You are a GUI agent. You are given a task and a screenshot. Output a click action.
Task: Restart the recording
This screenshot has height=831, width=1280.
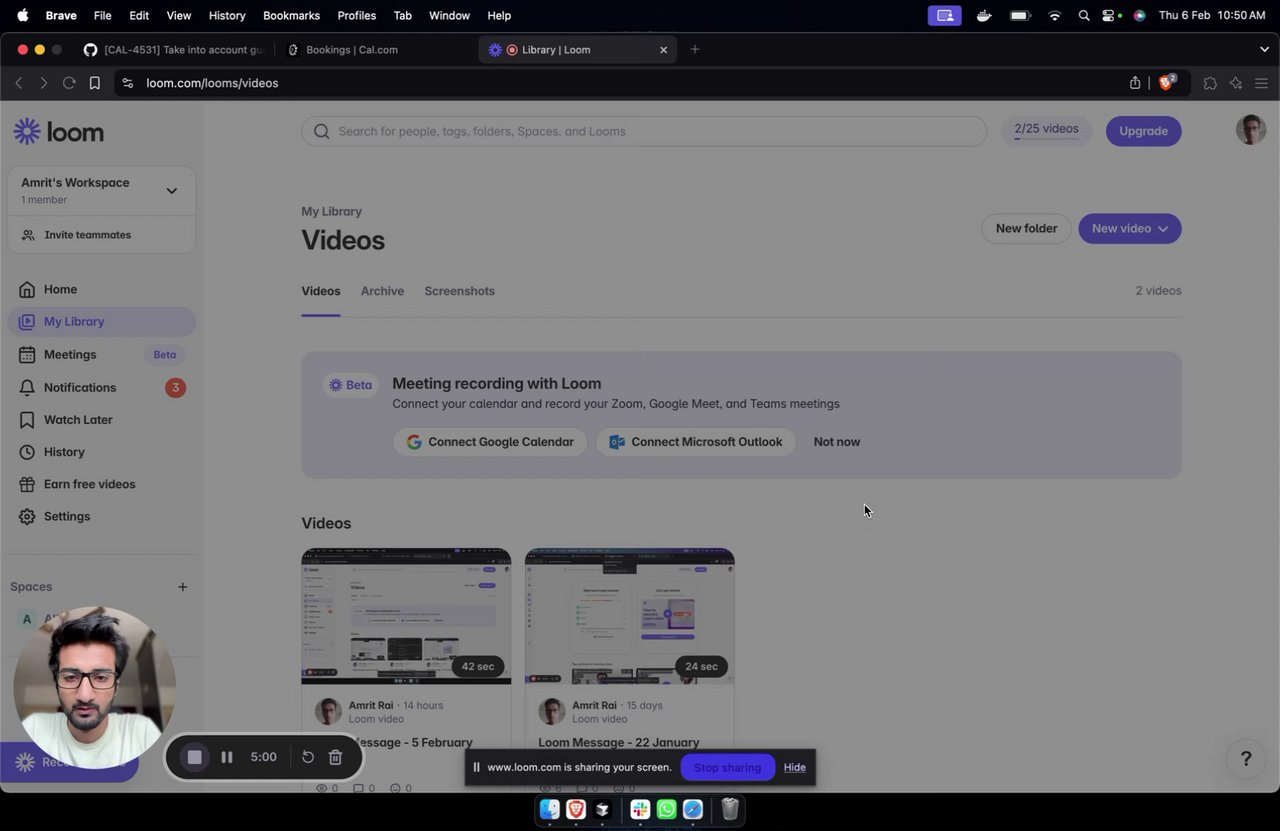308,757
